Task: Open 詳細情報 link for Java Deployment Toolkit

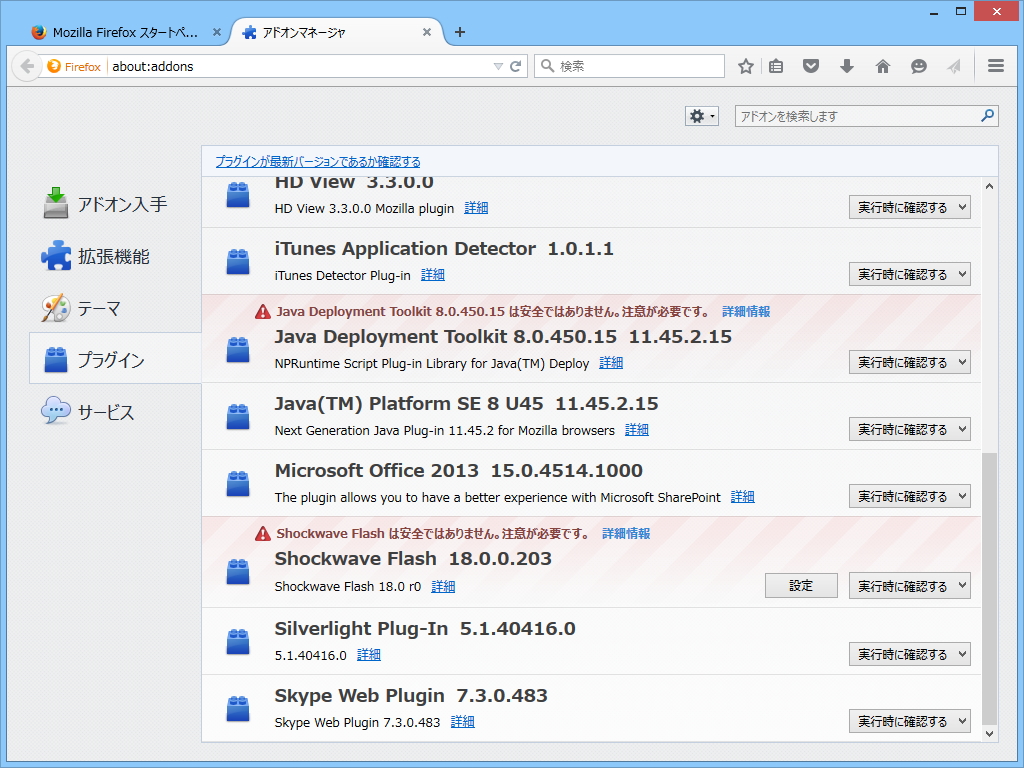Action: coord(746,312)
